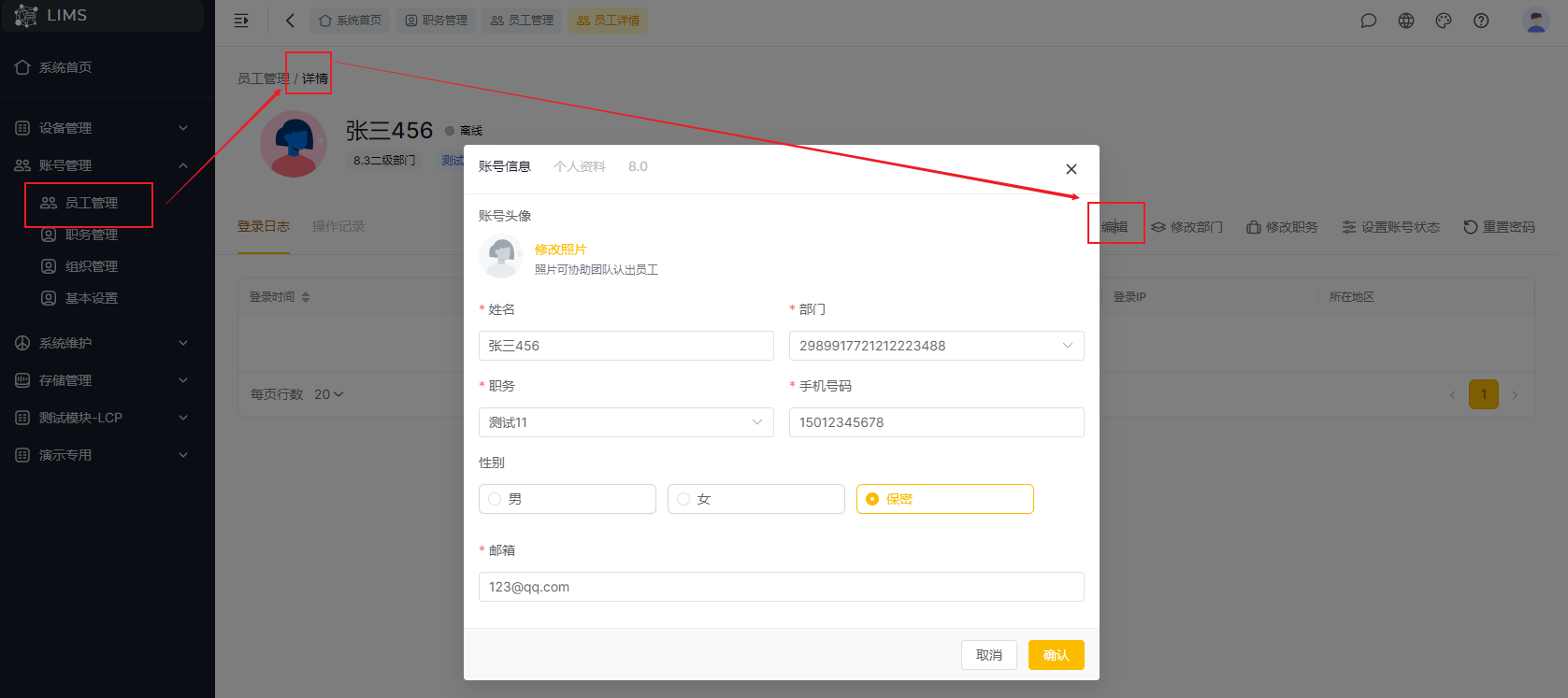Click the account avatar image in dialog
This screenshot has width=1568, height=698.
click(501, 256)
